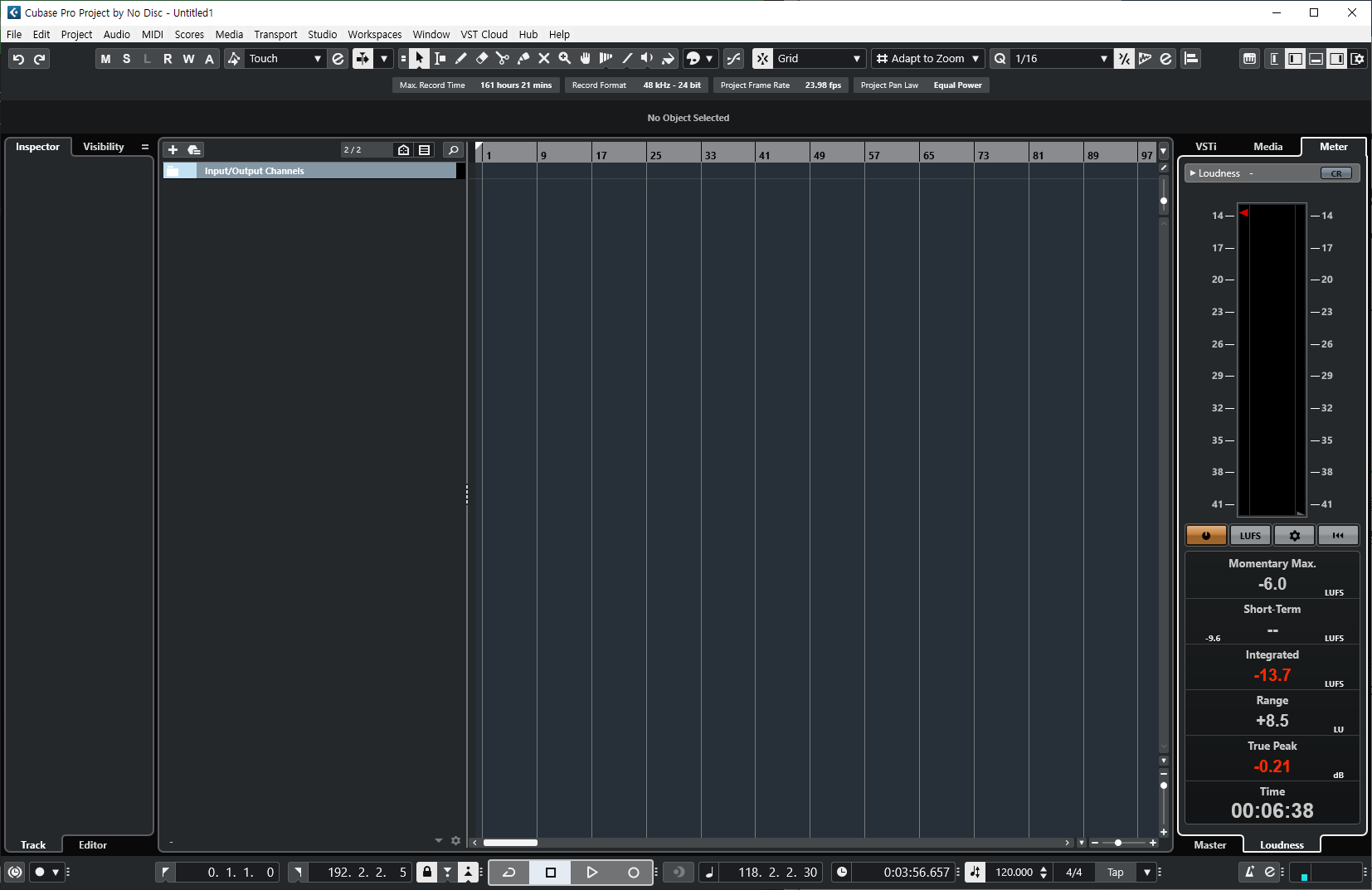Image resolution: width=1372 pixels, height=890 pixels.
Task: Open loudness meter settings gear
Action: point(1294,536)
